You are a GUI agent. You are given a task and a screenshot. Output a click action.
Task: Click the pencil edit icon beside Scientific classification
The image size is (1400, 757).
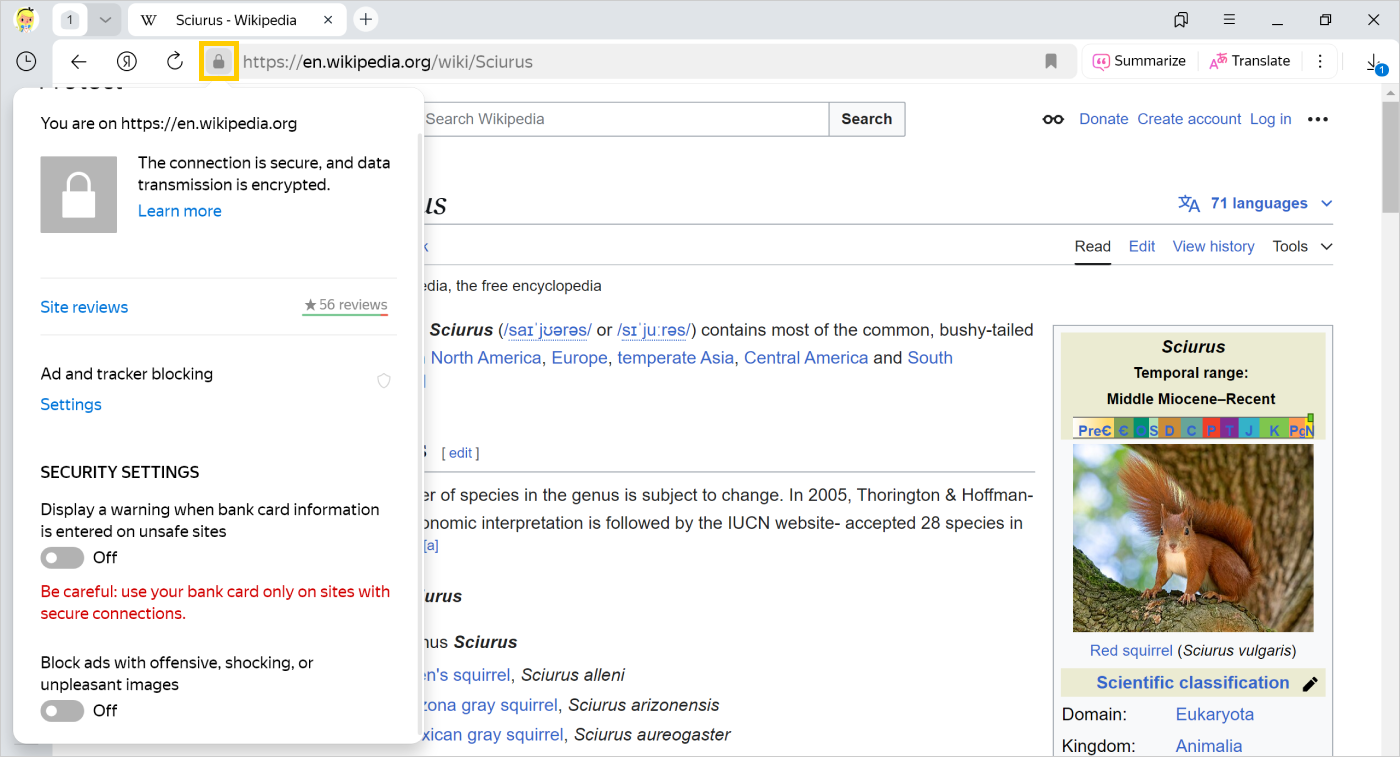1310,684
